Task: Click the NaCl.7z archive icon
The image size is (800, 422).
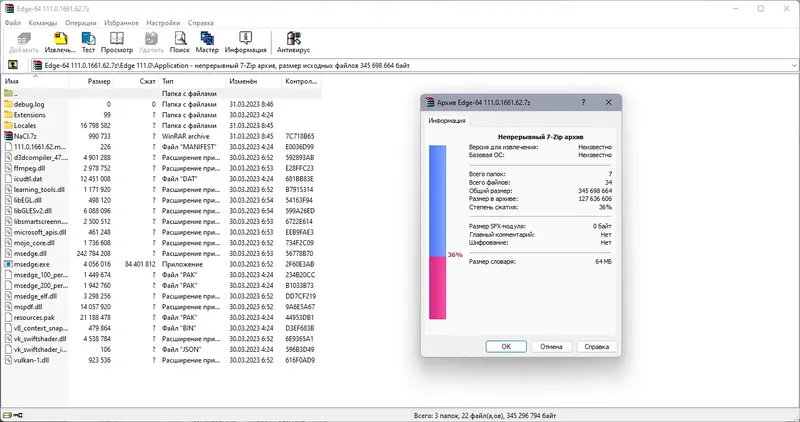Action: (8, 136)
